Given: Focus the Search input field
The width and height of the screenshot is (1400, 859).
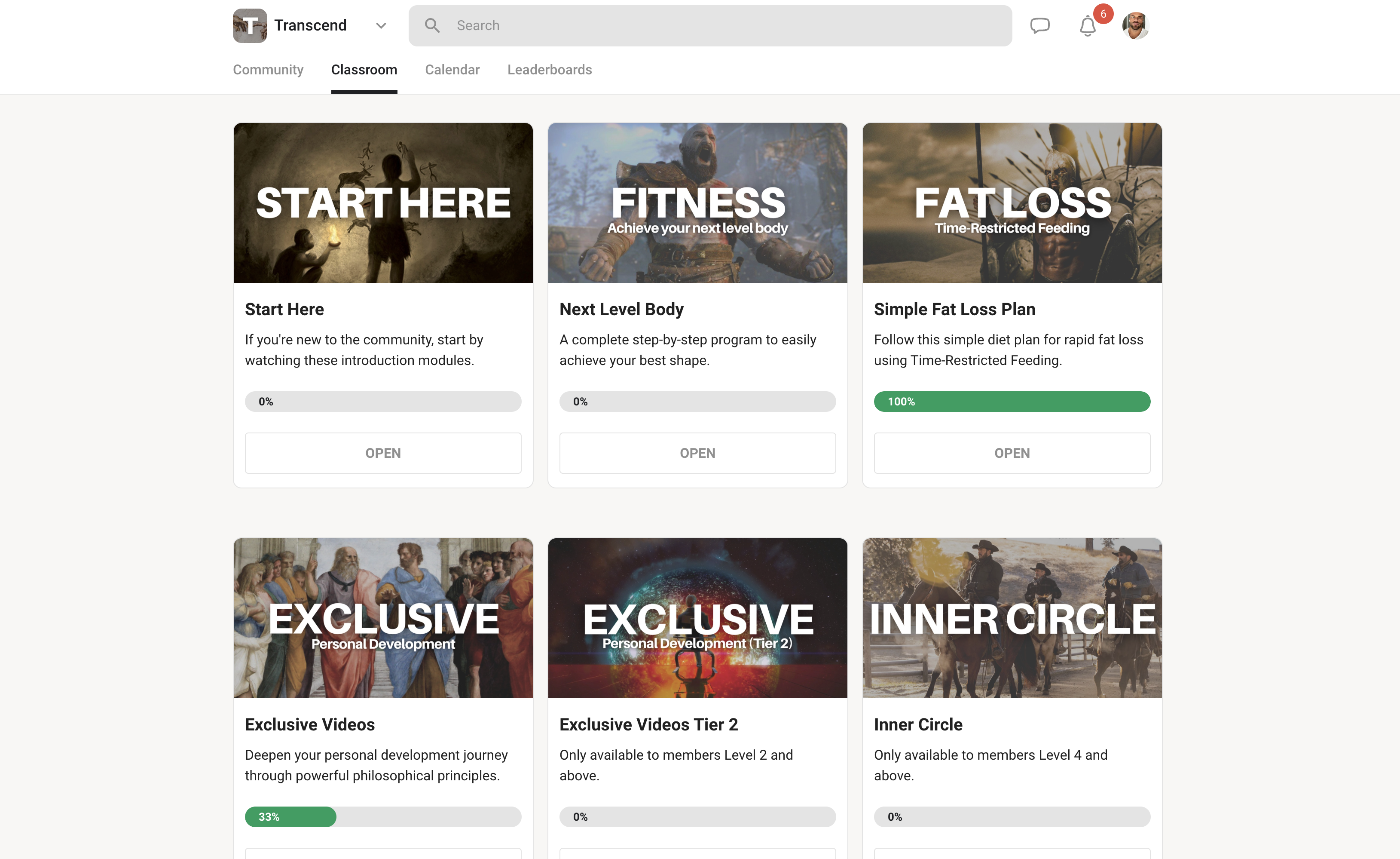Looking at the screenshot, I should tap(710, 26).
